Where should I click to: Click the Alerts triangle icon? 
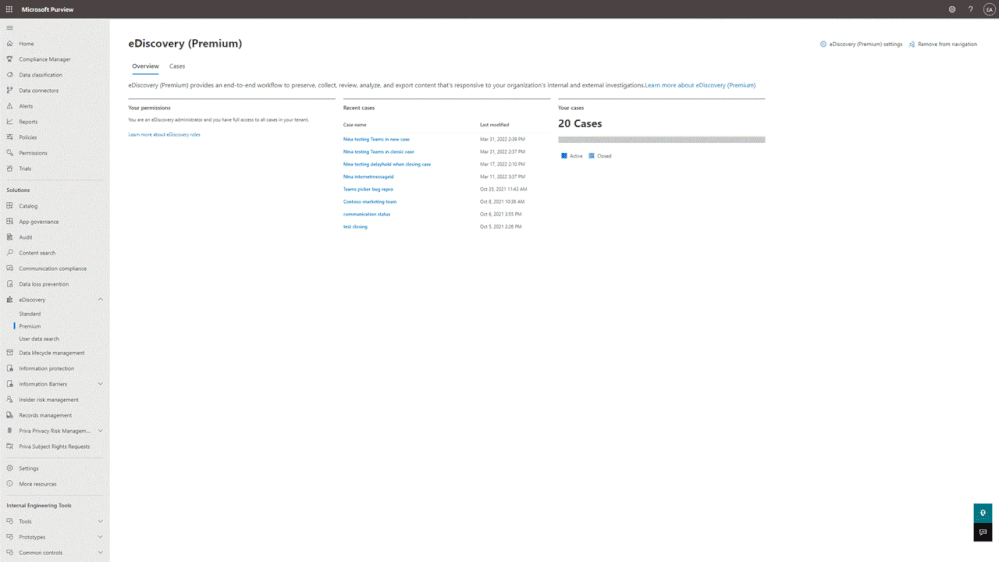pyautogui.click(x=10, y=106)
